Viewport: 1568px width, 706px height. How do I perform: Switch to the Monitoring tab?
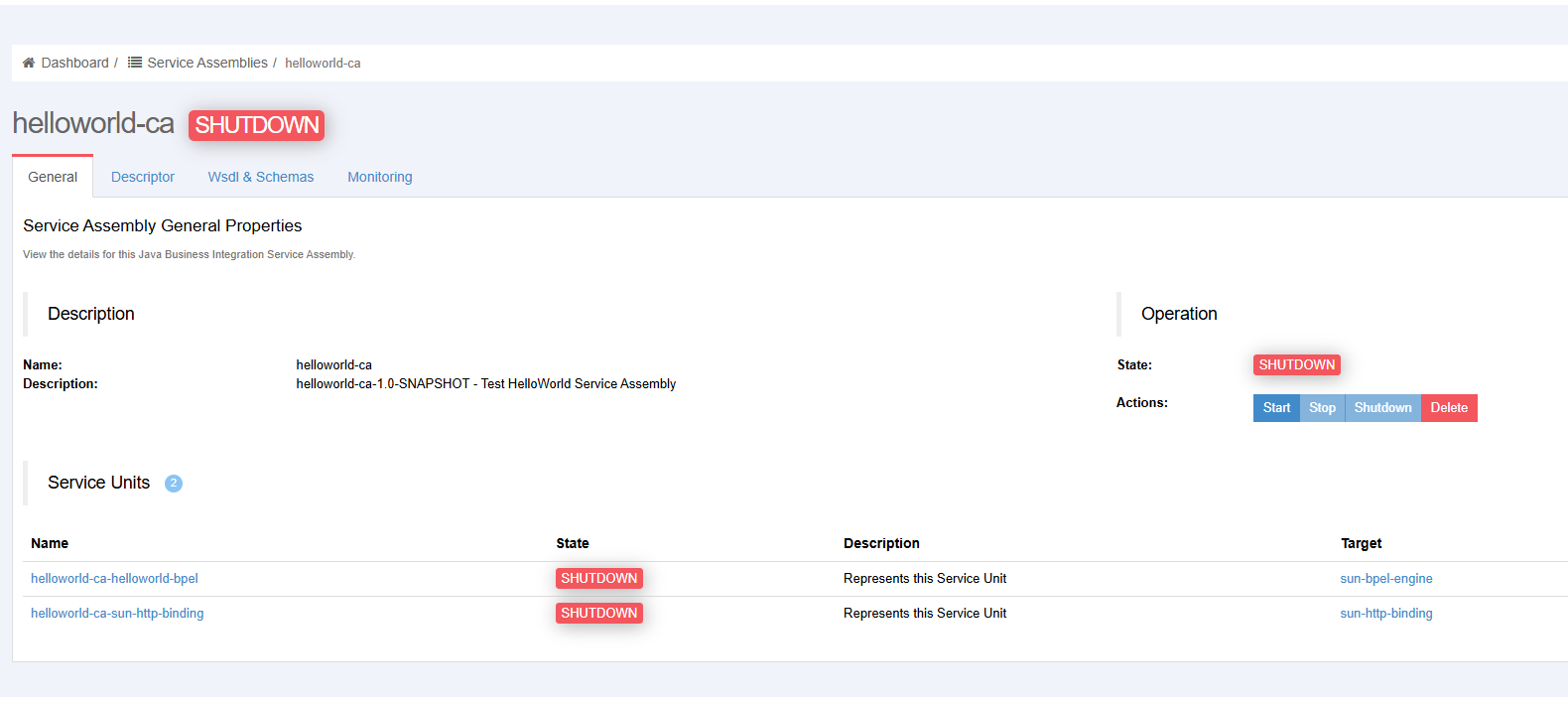click(x=380, y=177)
